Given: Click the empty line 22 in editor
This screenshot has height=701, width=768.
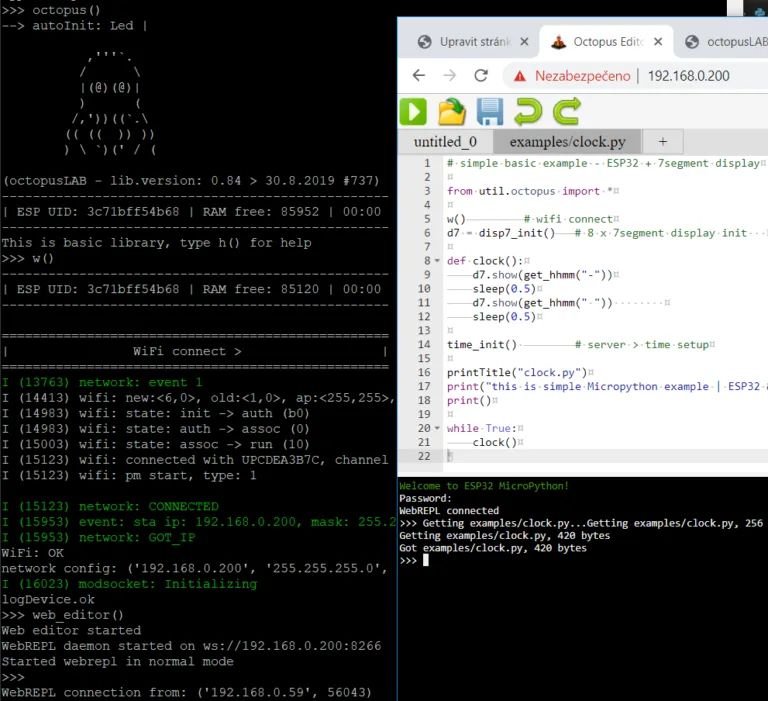Looking at the screenshot, I should point(605,457).
